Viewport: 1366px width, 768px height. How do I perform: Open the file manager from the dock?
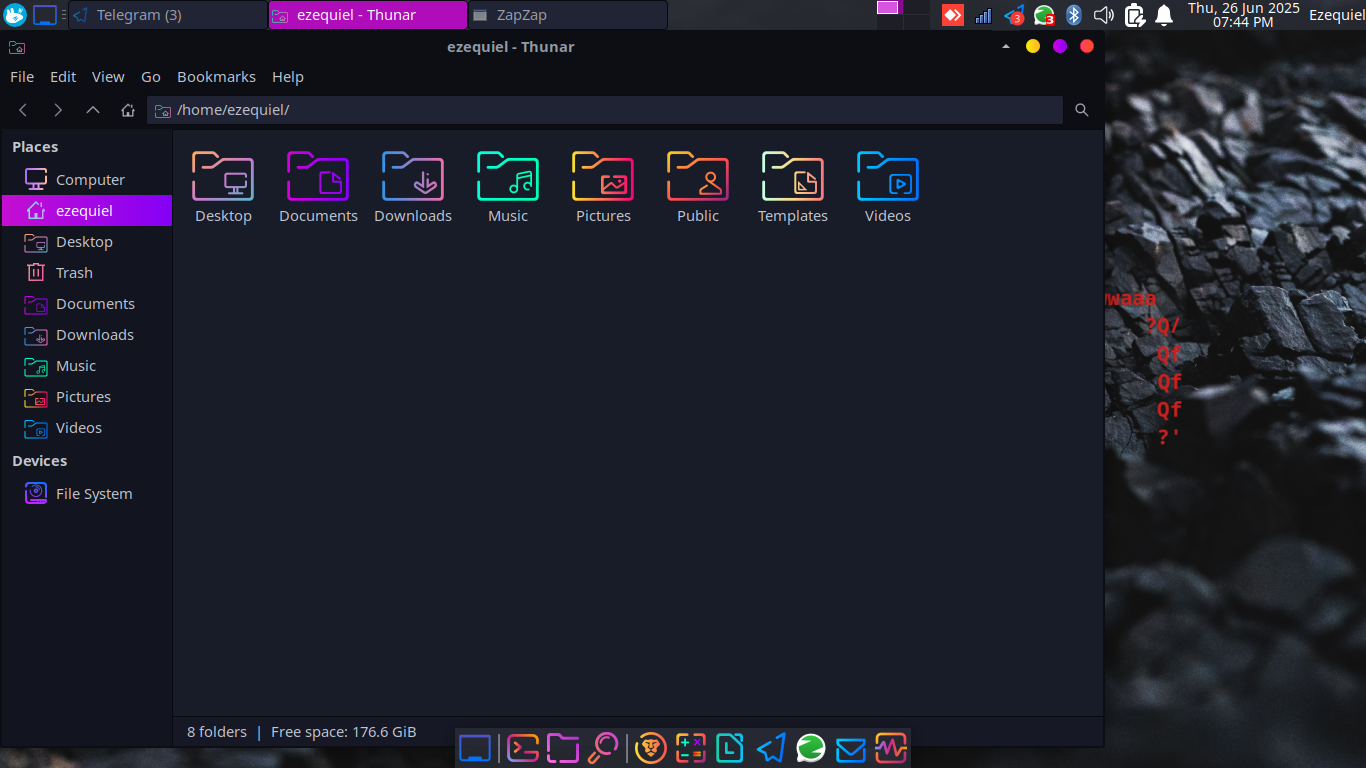[563, 748]
